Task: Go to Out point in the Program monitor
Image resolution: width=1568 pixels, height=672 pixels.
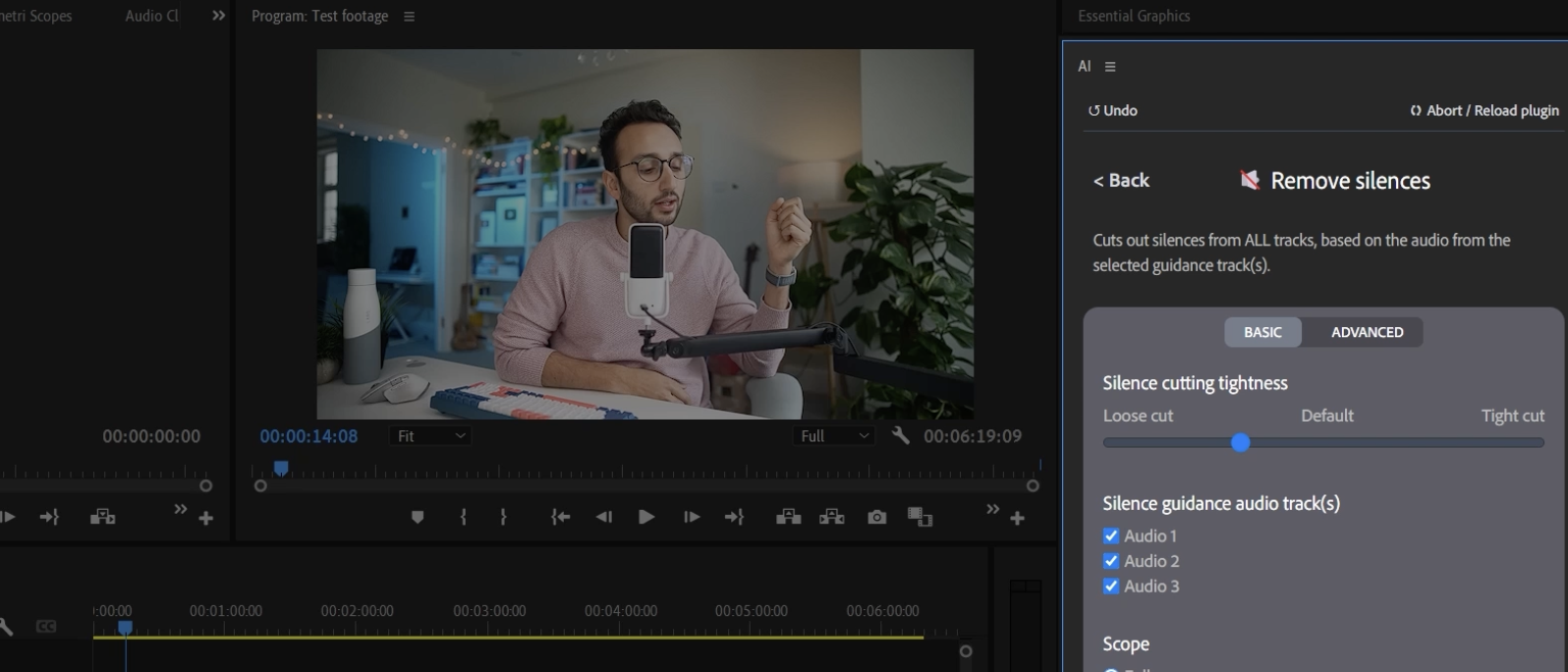Action: pyautogui.click(x=734, y=517)
